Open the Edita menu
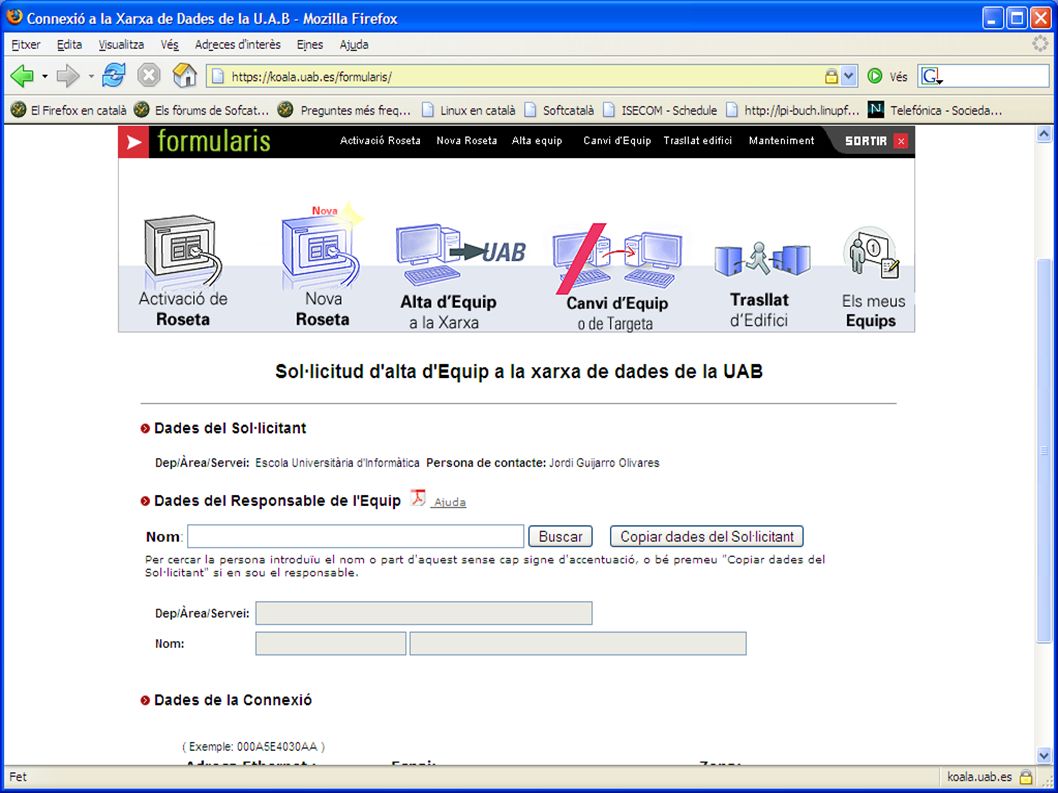This screenshot has height=793, width=1058. [x=69, y=45]
